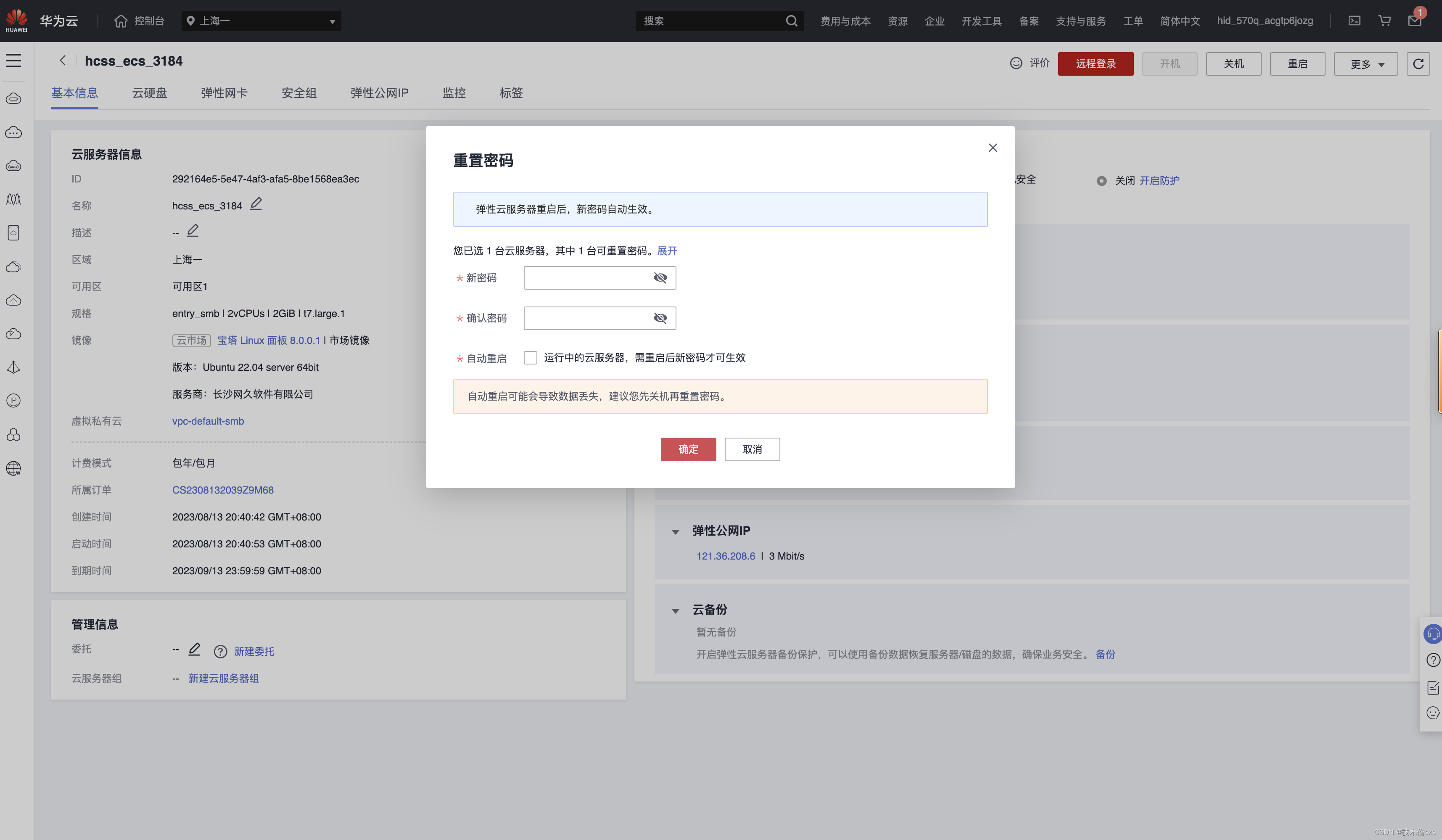1442x840 pixels.
Task: Check the 自动重启 checkbox
Action: pyautogui.click(x=531, y=358)
